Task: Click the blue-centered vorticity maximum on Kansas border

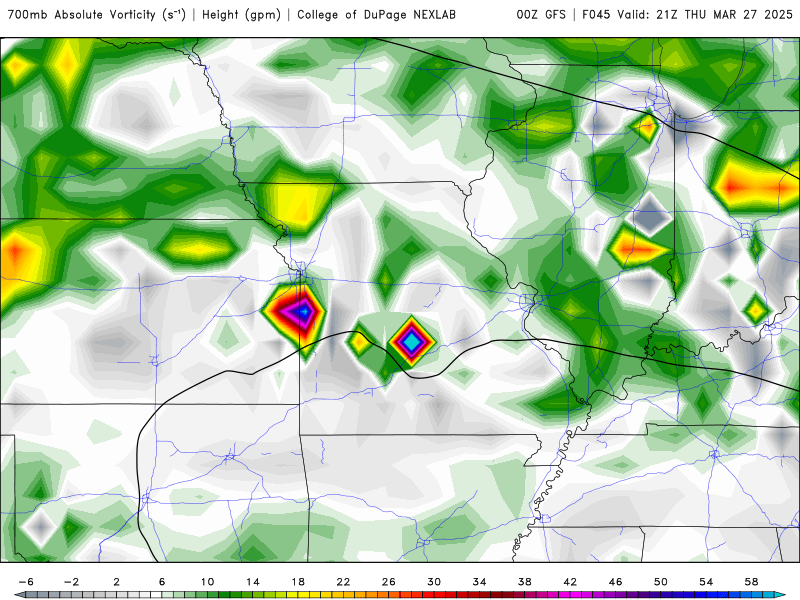Action: (x=304, y=310)
